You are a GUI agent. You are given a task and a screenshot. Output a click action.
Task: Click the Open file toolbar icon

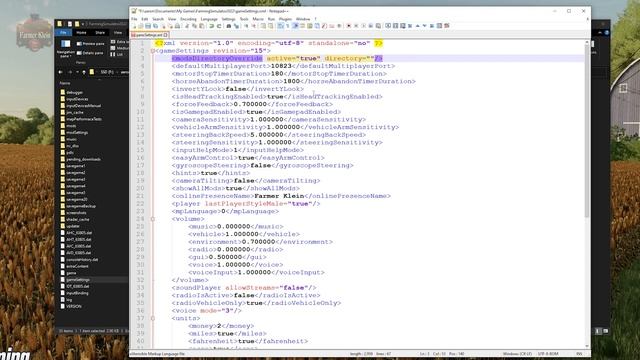(x=141, y=26)
